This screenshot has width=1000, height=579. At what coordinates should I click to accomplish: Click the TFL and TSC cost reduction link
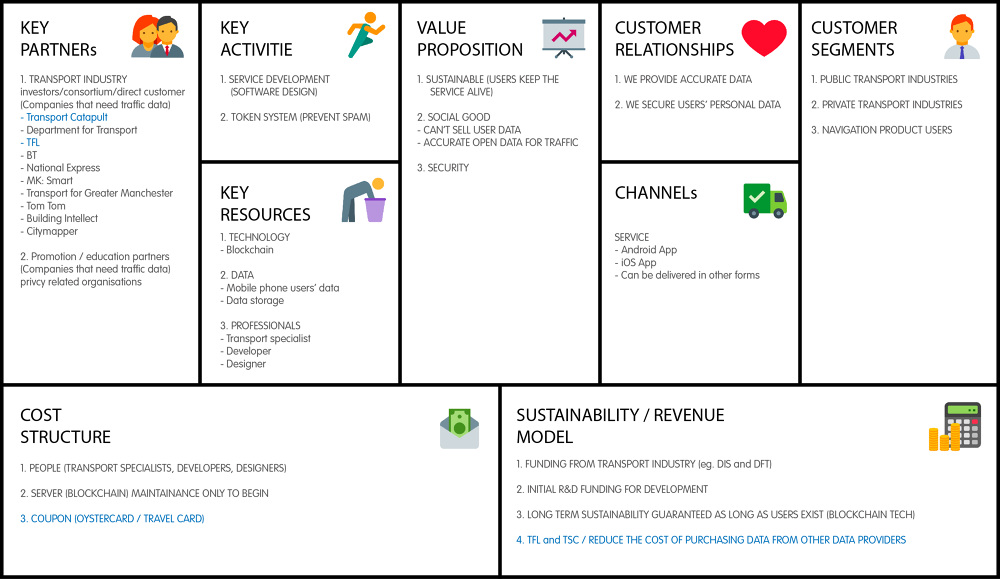coord(711,540)
